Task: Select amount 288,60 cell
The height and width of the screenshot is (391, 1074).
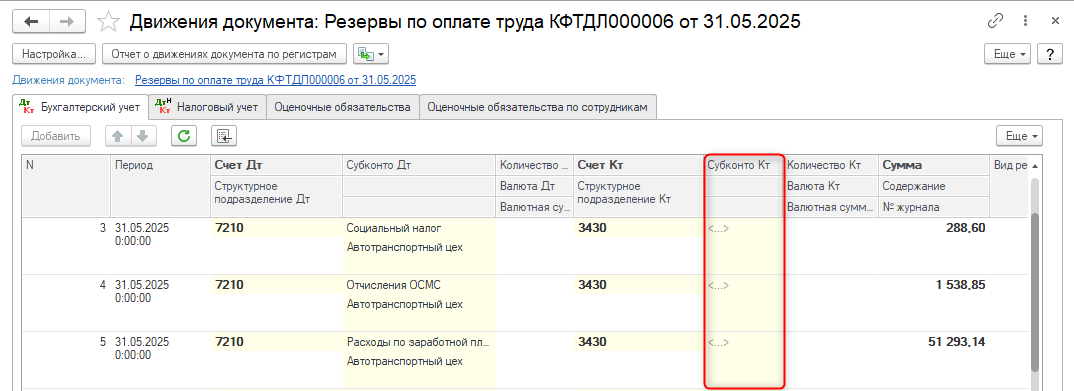Action: [934, 228]
